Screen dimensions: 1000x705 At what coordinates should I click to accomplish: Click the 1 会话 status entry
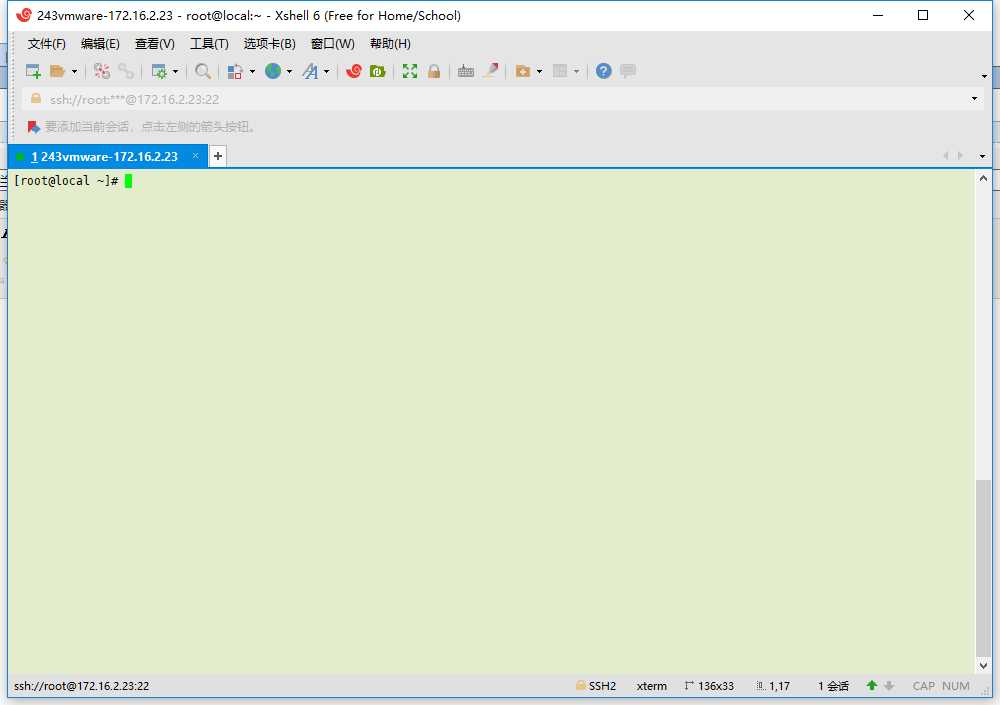pos(833,686)
